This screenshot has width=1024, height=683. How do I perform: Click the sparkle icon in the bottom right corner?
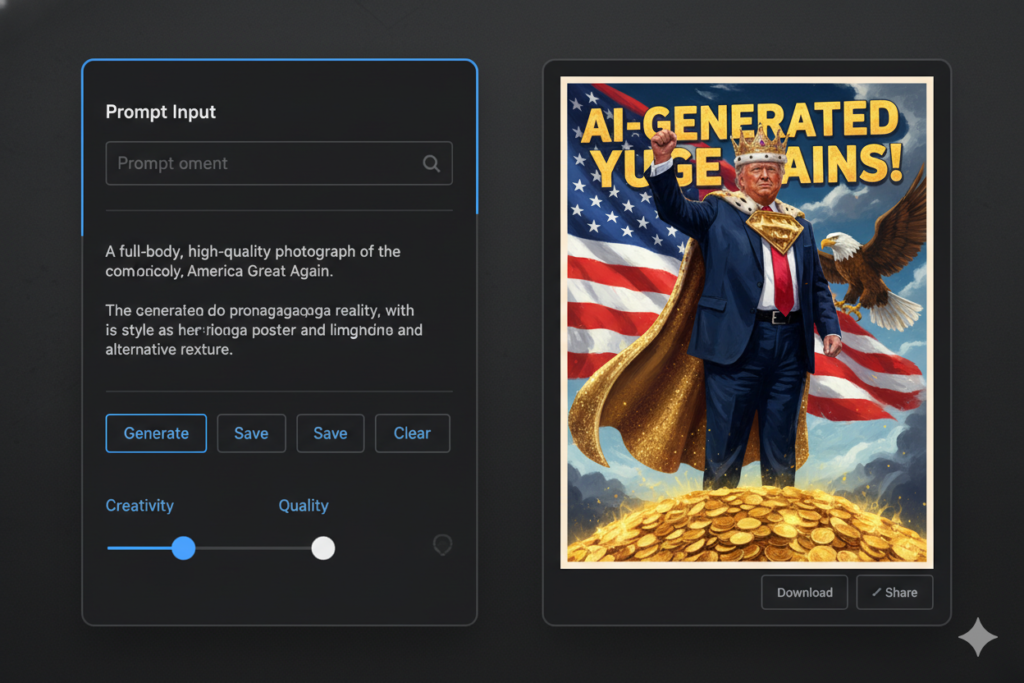[977, 637]
